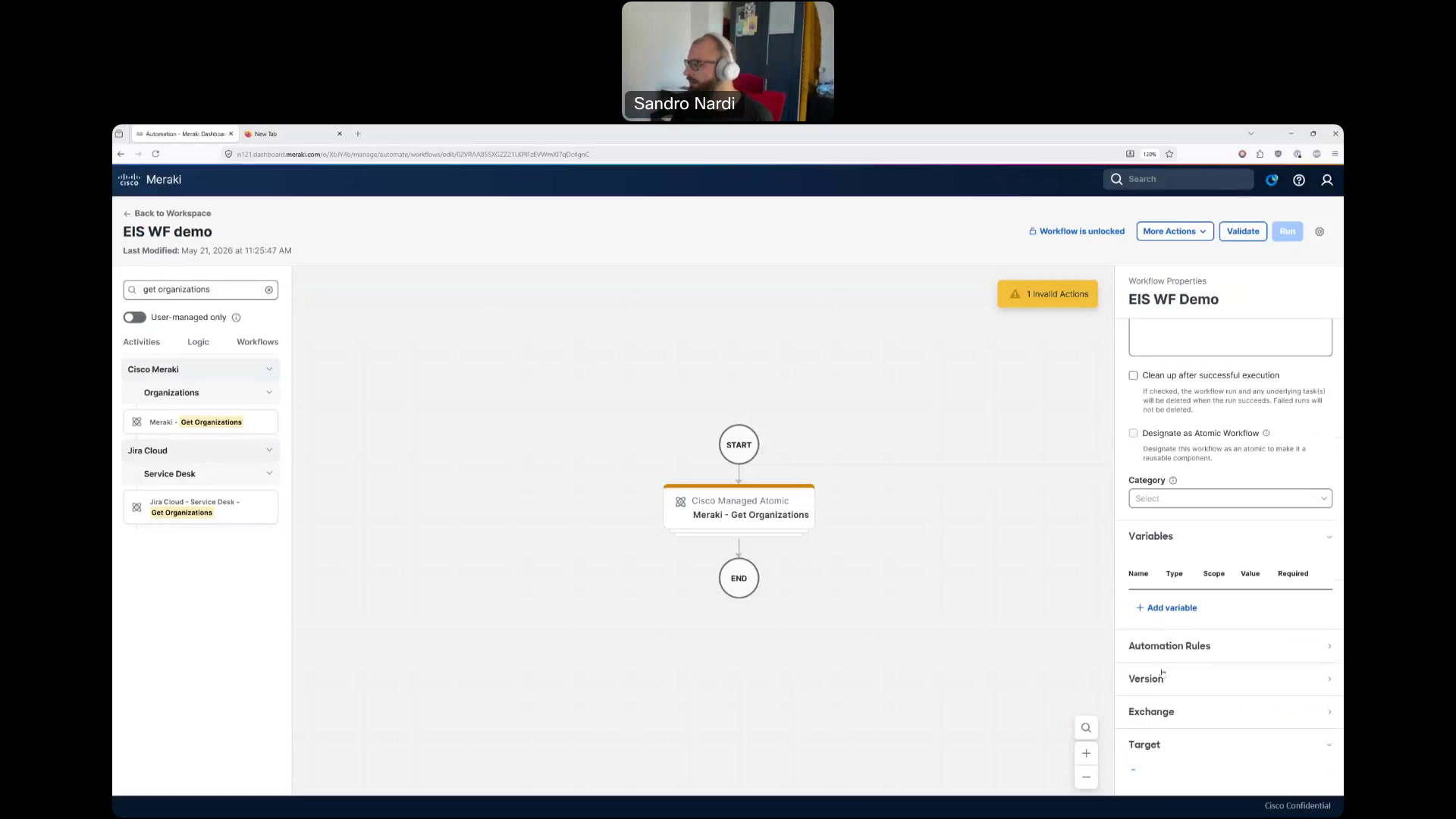Check Clean up after successful execution

tap(1133, 375)
